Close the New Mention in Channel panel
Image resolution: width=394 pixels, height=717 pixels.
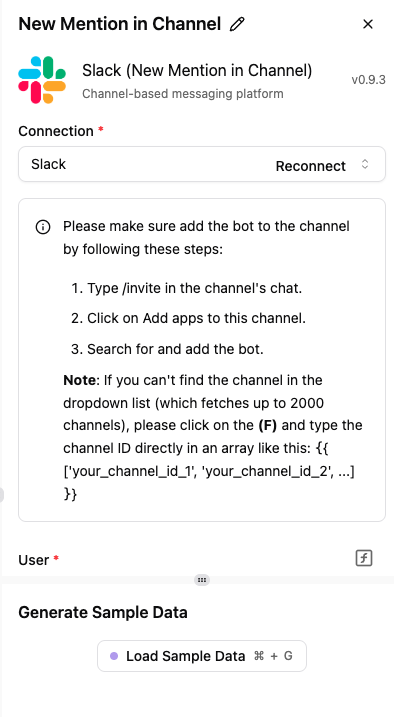[367, 24]
